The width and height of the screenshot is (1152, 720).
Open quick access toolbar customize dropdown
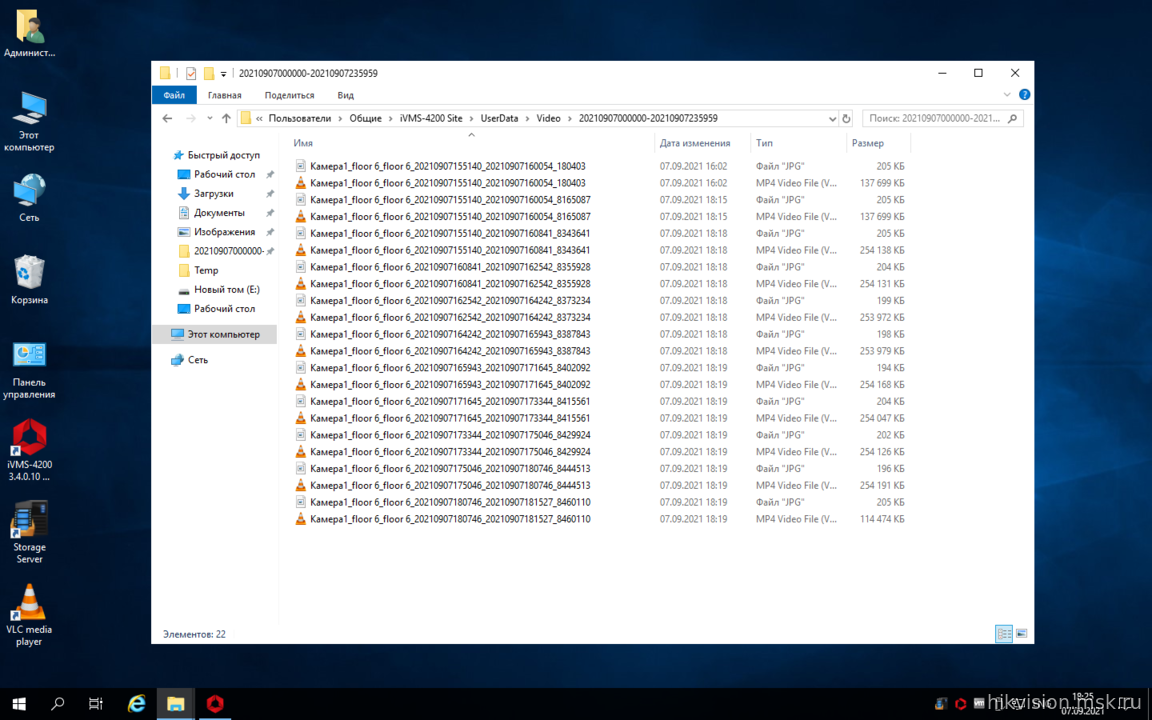coord(223,74)
